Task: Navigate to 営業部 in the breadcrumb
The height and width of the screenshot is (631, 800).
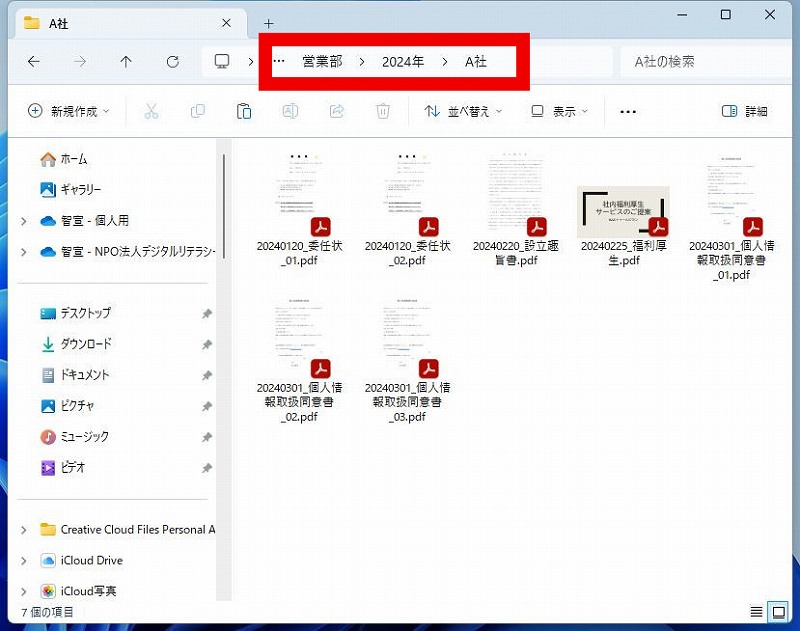Action: click(322, 62)
